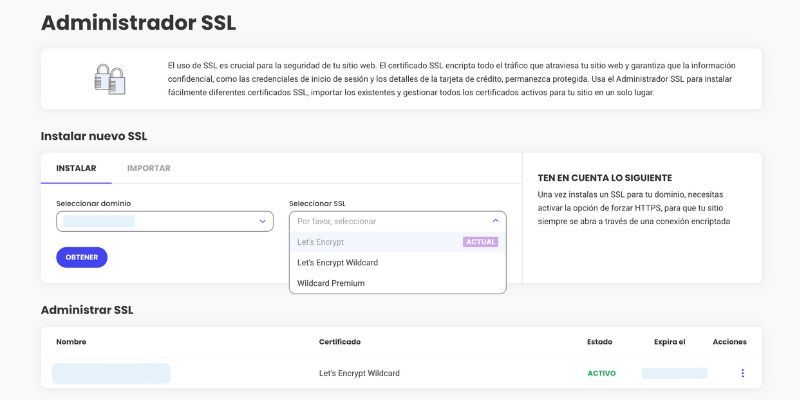Click the Acciones column header

tap(730, 342)
